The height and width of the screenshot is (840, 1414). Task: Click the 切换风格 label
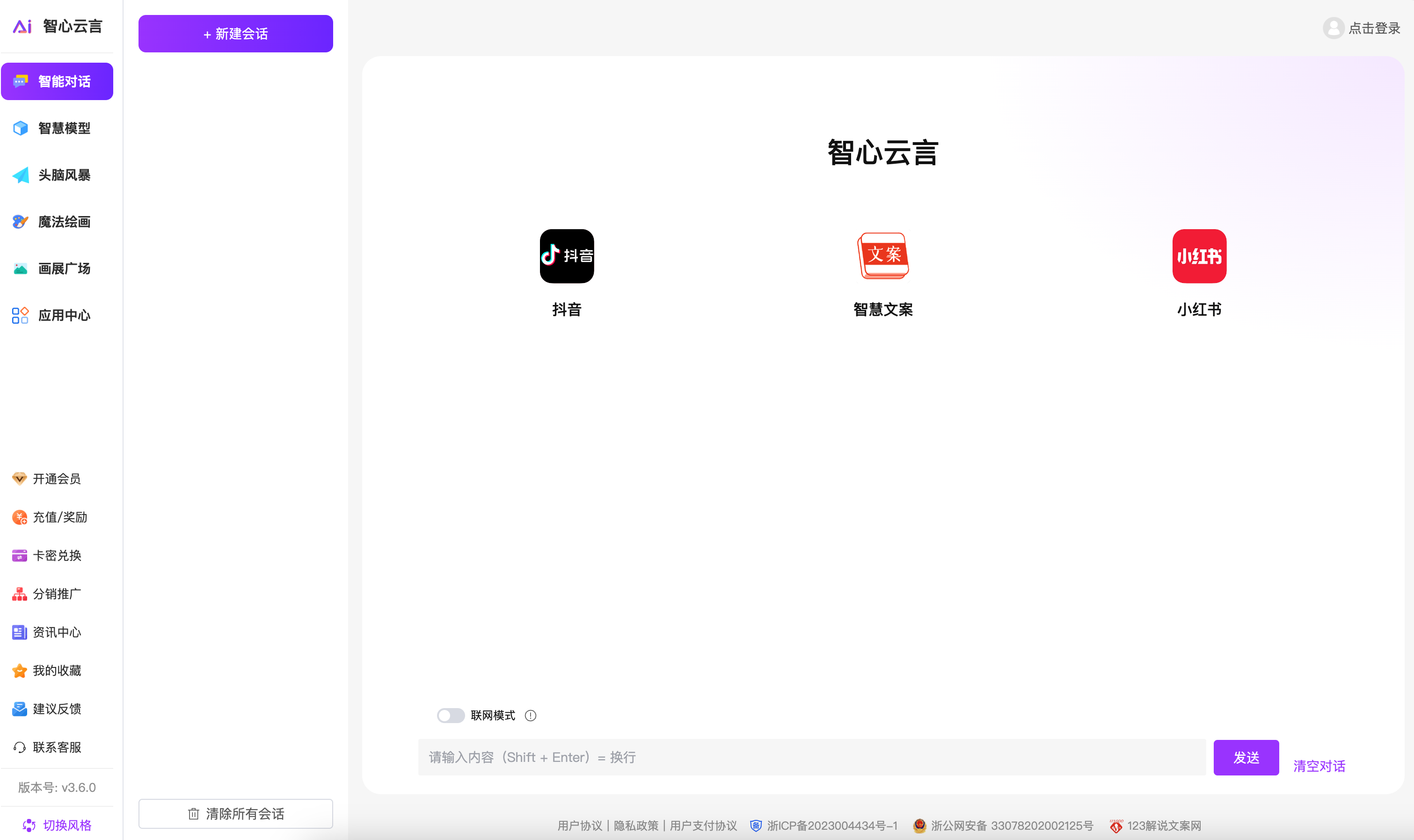(67, 826)
